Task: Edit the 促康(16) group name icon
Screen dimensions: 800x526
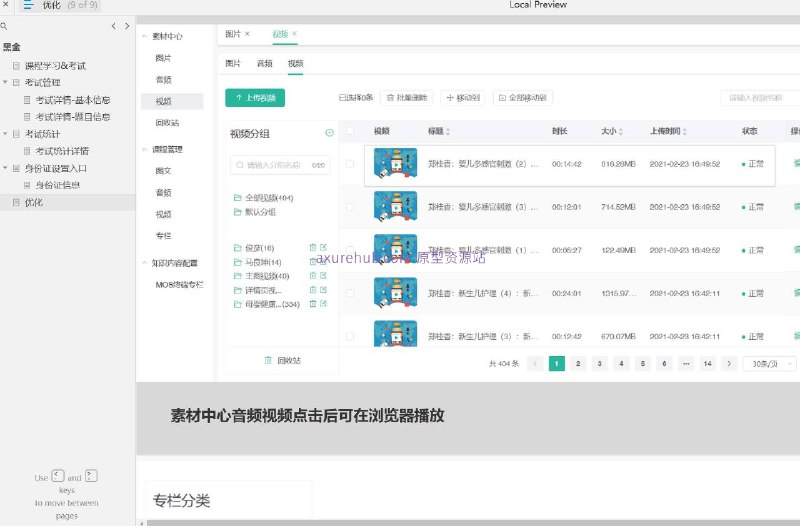Action: [323, 247]
